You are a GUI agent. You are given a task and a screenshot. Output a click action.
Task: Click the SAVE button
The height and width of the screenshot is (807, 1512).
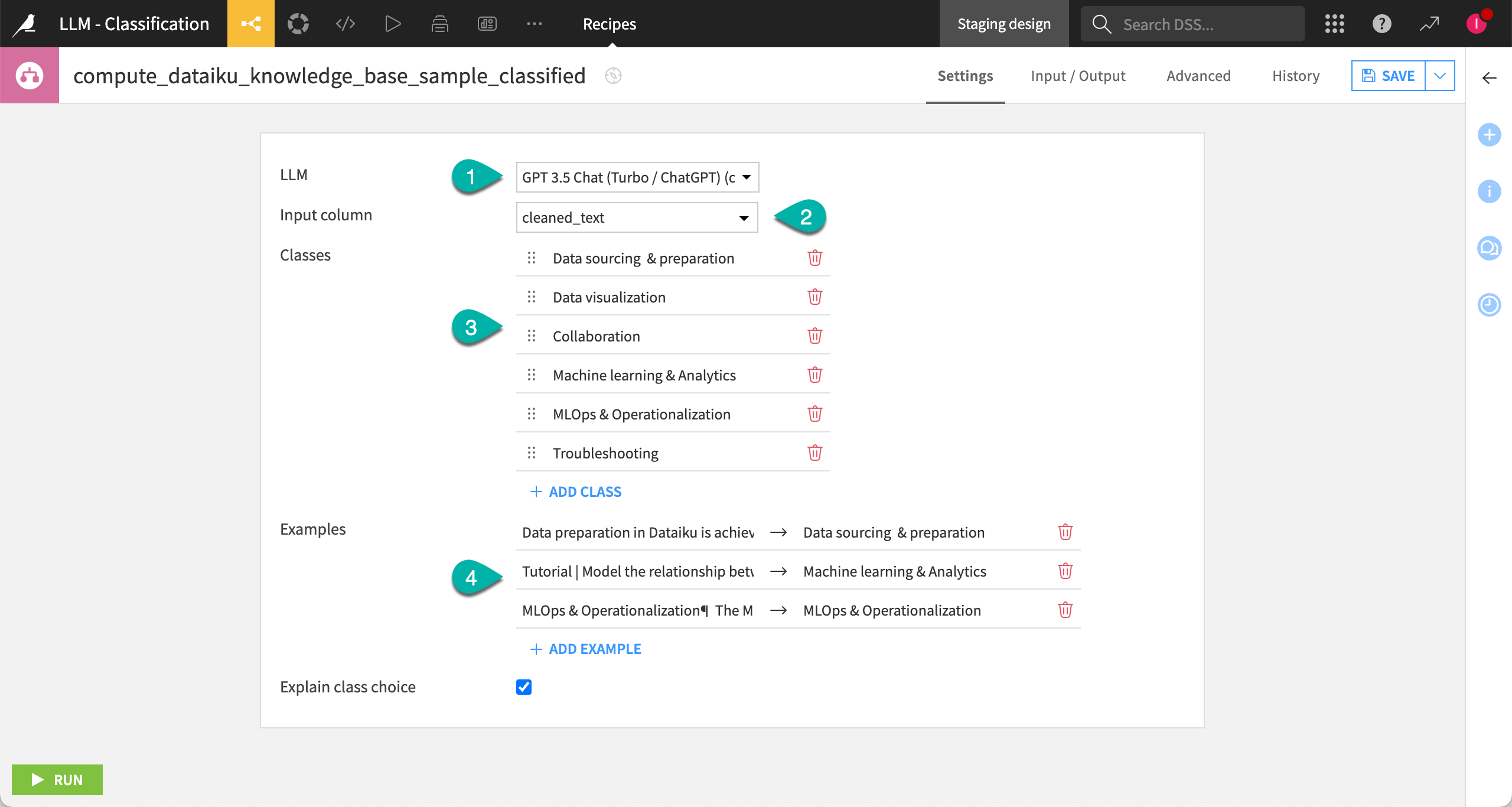tap(1388, 76)
